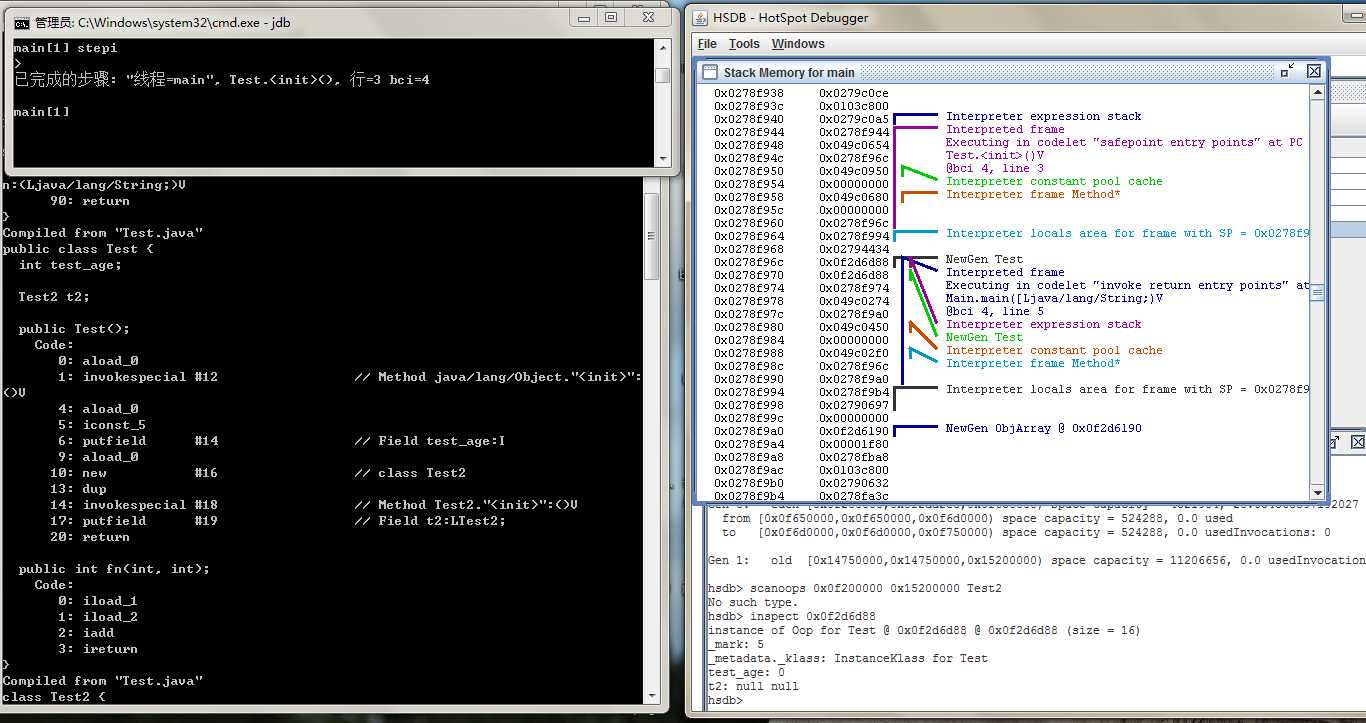Viewport: 1366px width, 723px height.
Task: Click the 'No such type.' console line
Action: tap(753, 603)
